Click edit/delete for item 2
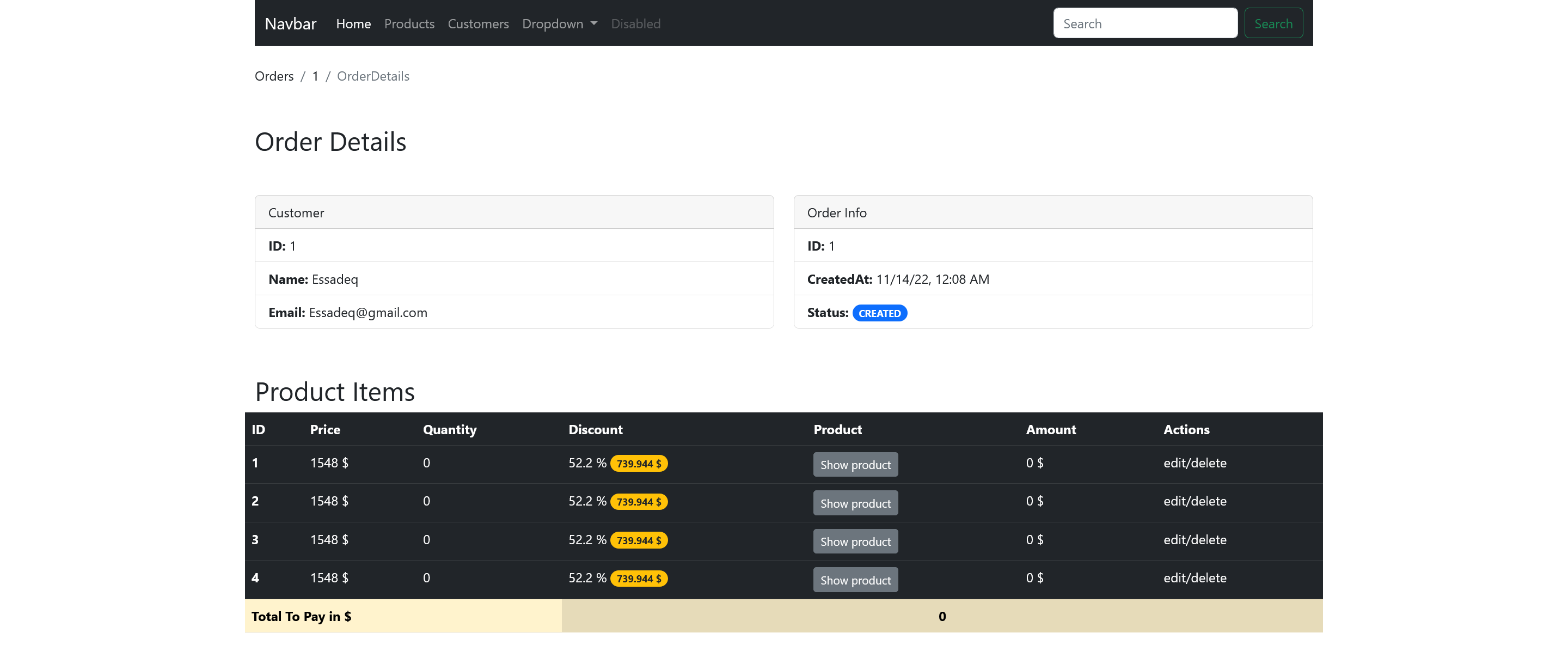The width and height of the screenshot is (1568, 645). pyautogui.click(x=1195, y=501)
